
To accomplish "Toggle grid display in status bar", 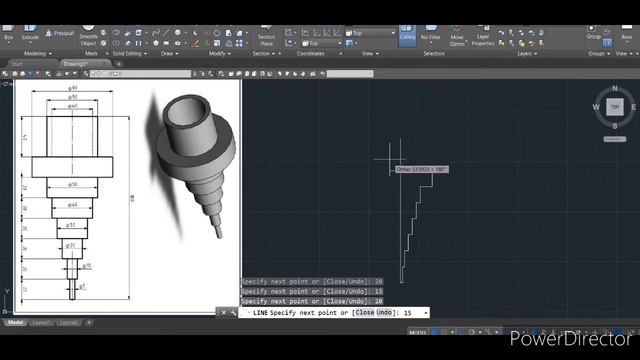I will coord(435,332).
